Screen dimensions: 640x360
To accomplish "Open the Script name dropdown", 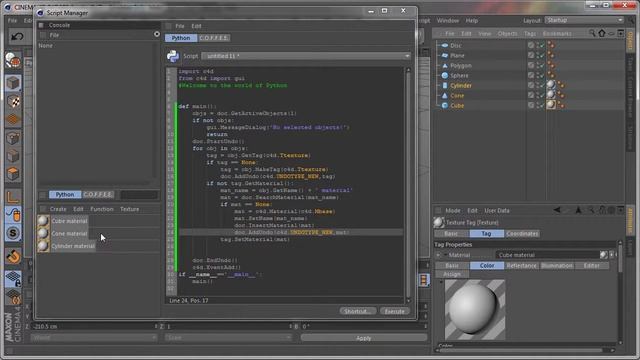I will point(306,56).
